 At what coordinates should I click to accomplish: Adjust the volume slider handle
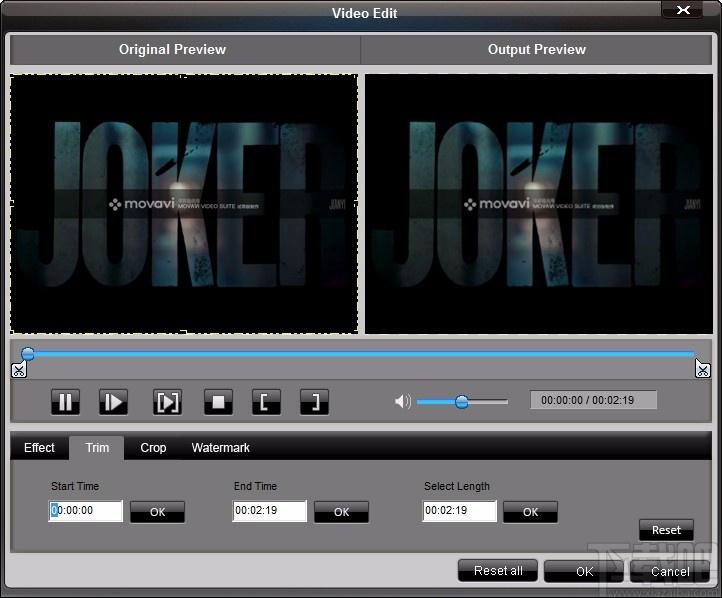click(461, 402)
